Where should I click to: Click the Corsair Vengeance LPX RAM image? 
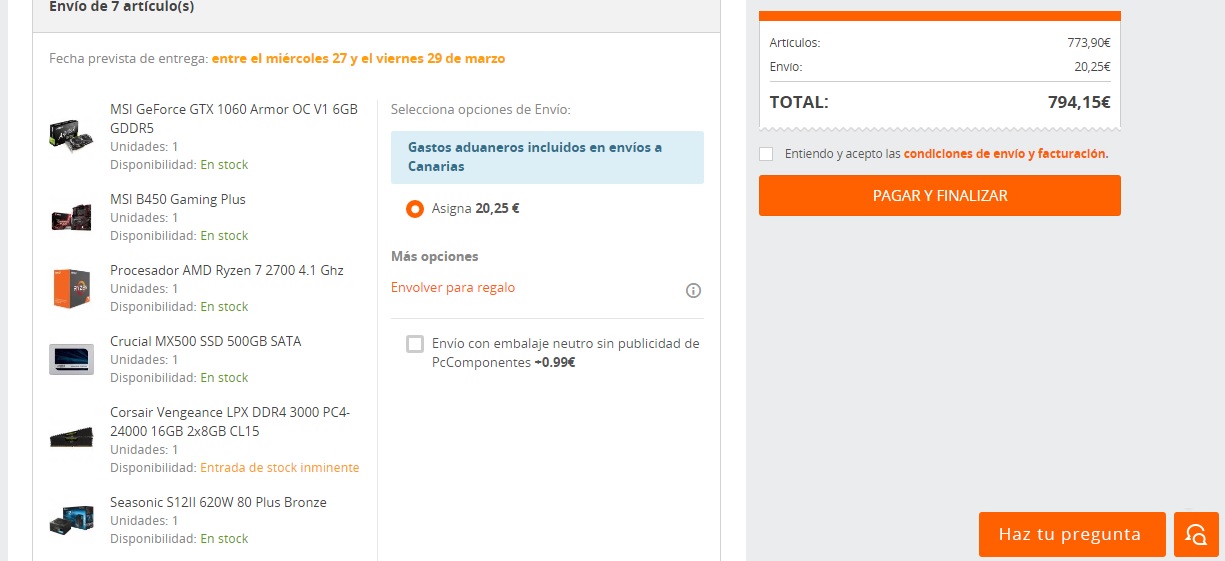[x=71, y=438]
